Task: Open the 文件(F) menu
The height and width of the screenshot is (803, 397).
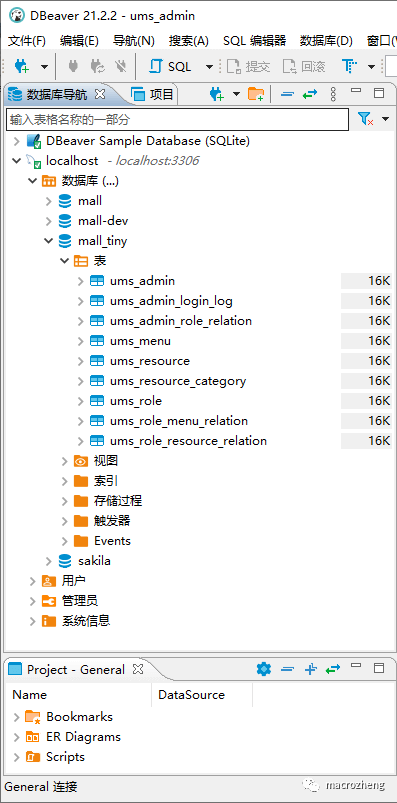Action: pyautogui.click(x=27, y=41)
